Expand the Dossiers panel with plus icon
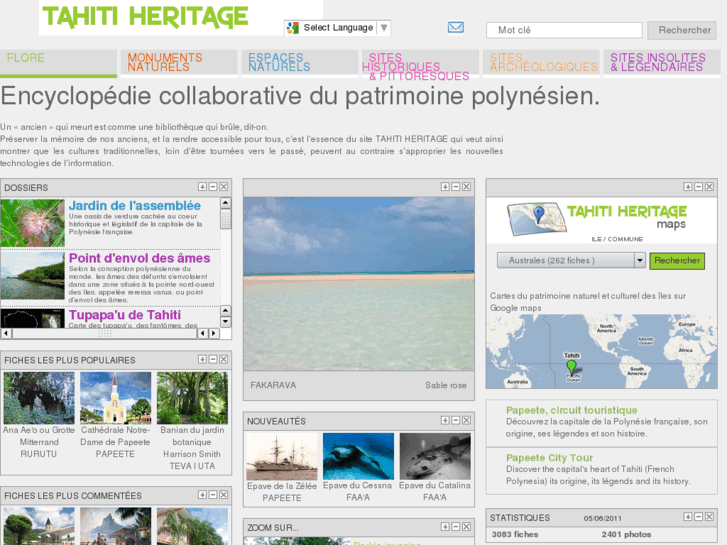This screenshot has height=545, width=727. tap(202, 187)
